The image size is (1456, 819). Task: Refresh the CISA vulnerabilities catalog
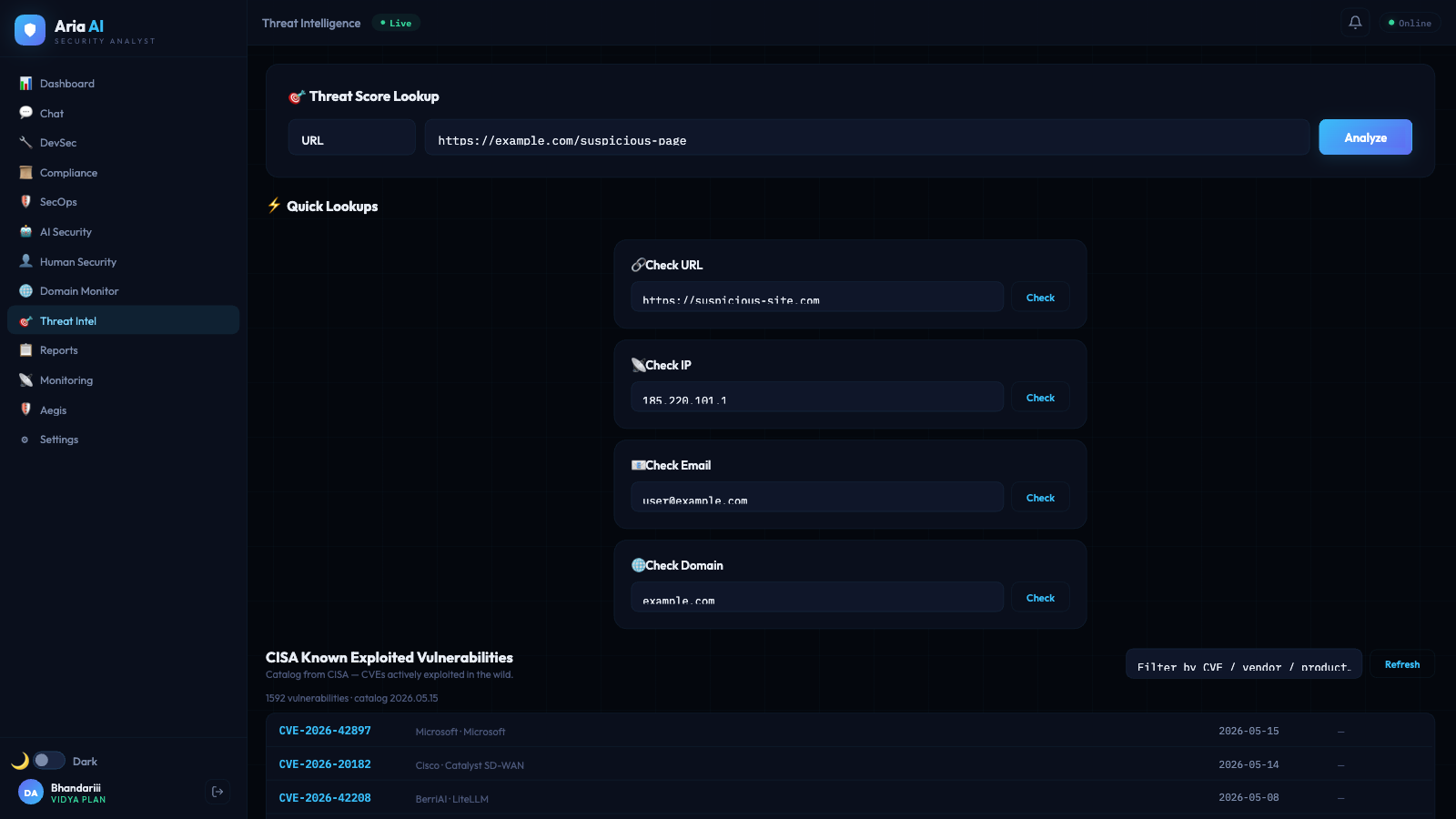point(1402,664)
